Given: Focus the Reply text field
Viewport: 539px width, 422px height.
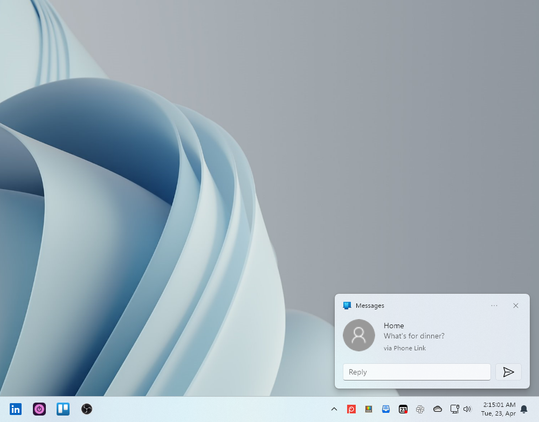Looking at the screenshot, I should click(417, 372).
